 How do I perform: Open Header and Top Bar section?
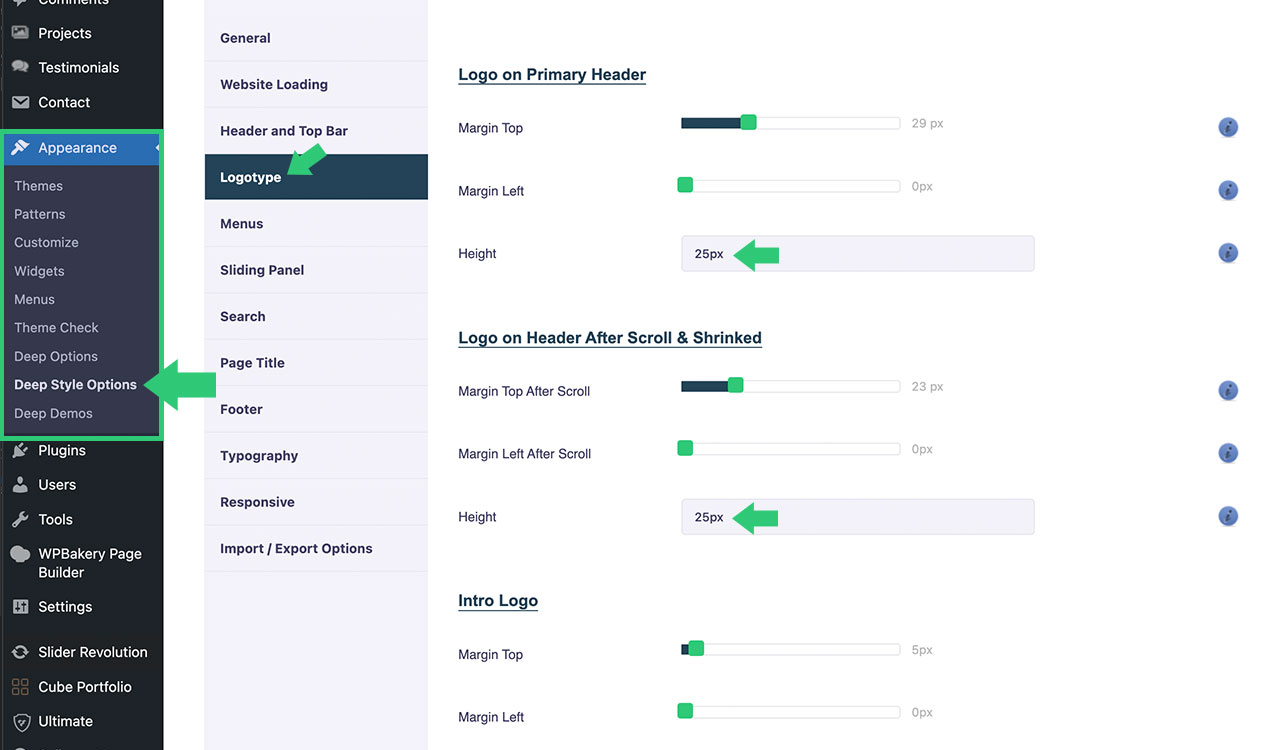coord(284,131)
